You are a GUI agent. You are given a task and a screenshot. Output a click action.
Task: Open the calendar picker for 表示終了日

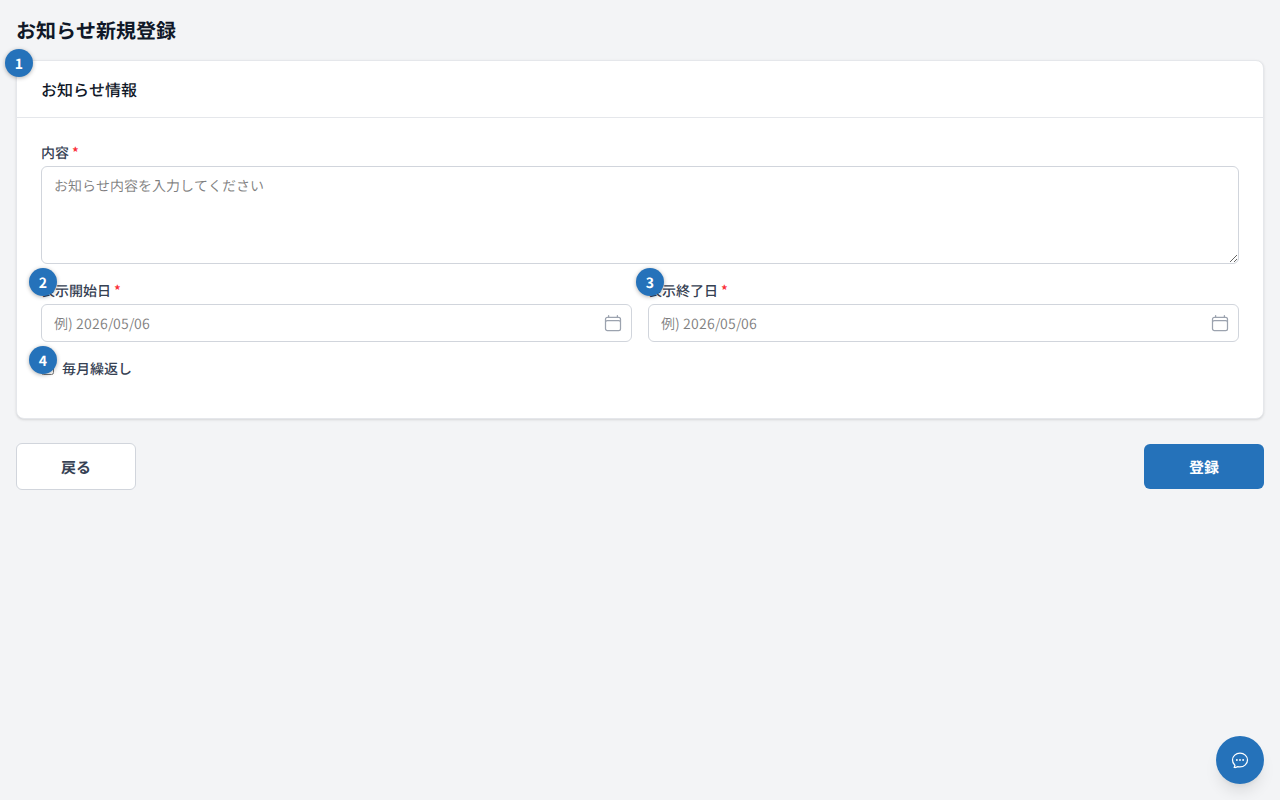point(1220,323)
